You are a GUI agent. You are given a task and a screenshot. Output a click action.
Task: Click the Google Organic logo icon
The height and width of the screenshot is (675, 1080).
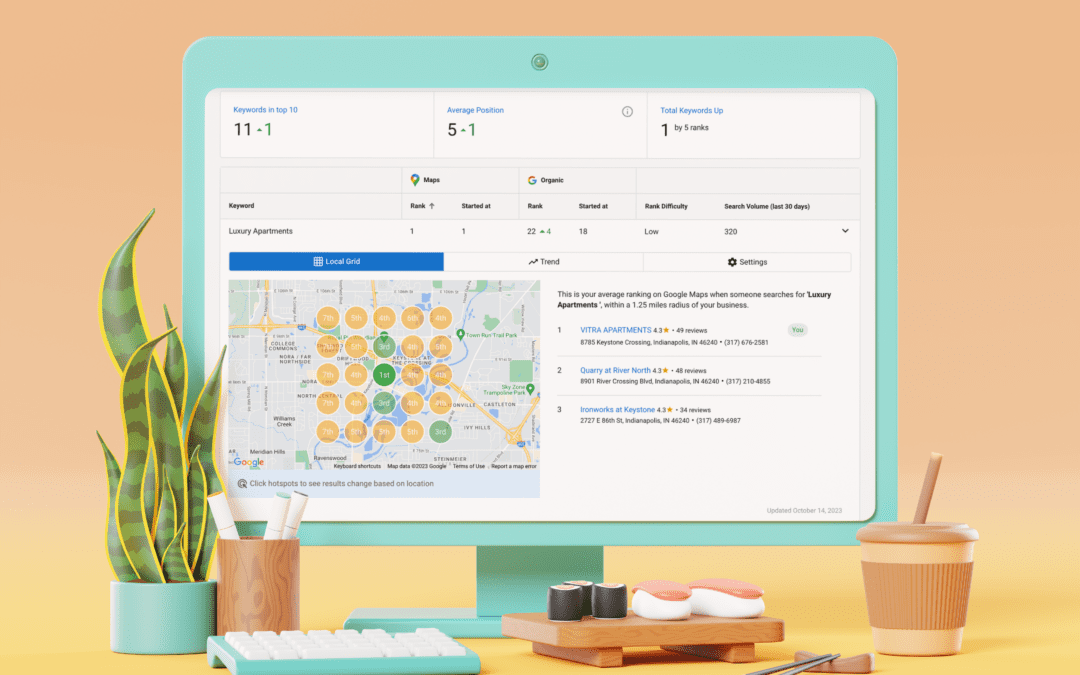pos(533,180)
